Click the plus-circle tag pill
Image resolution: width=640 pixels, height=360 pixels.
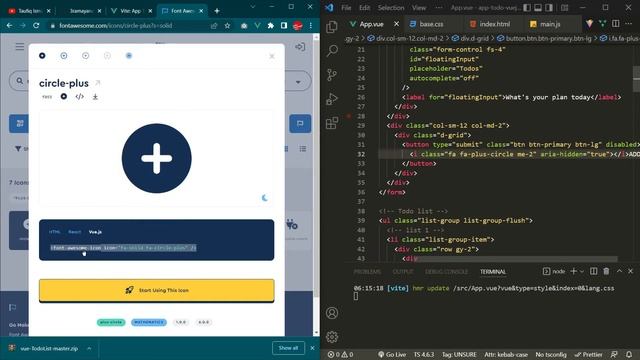pos(111,322)
